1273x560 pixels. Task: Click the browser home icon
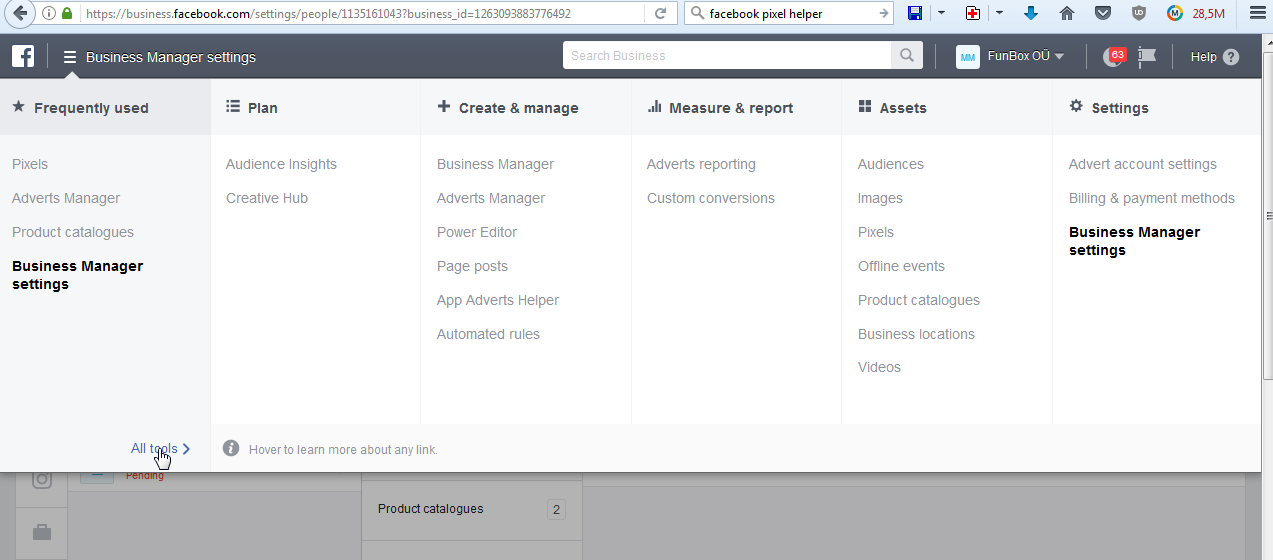[x=1067, y=14]
